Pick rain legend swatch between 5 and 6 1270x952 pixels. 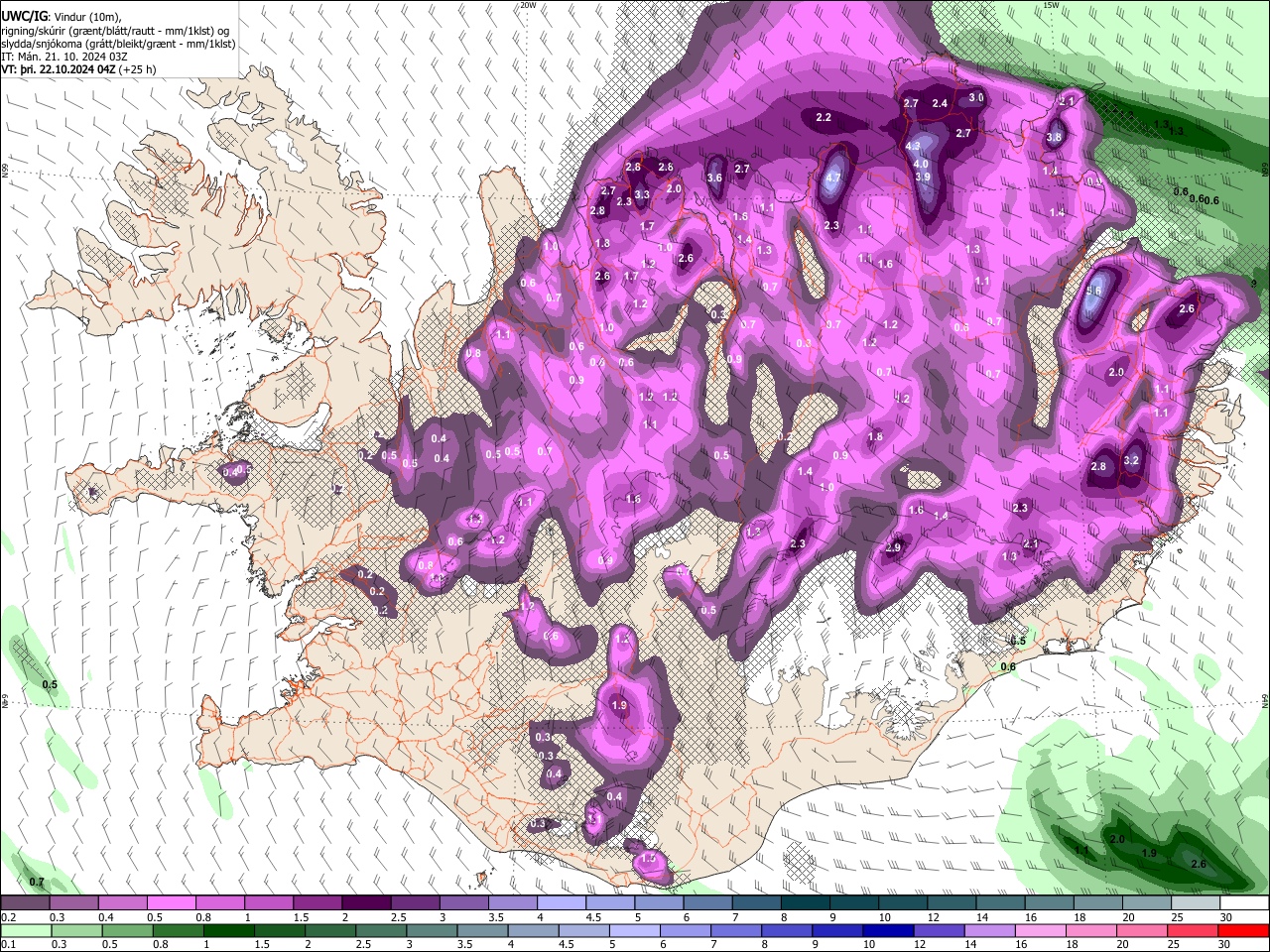tap(636, 930)
